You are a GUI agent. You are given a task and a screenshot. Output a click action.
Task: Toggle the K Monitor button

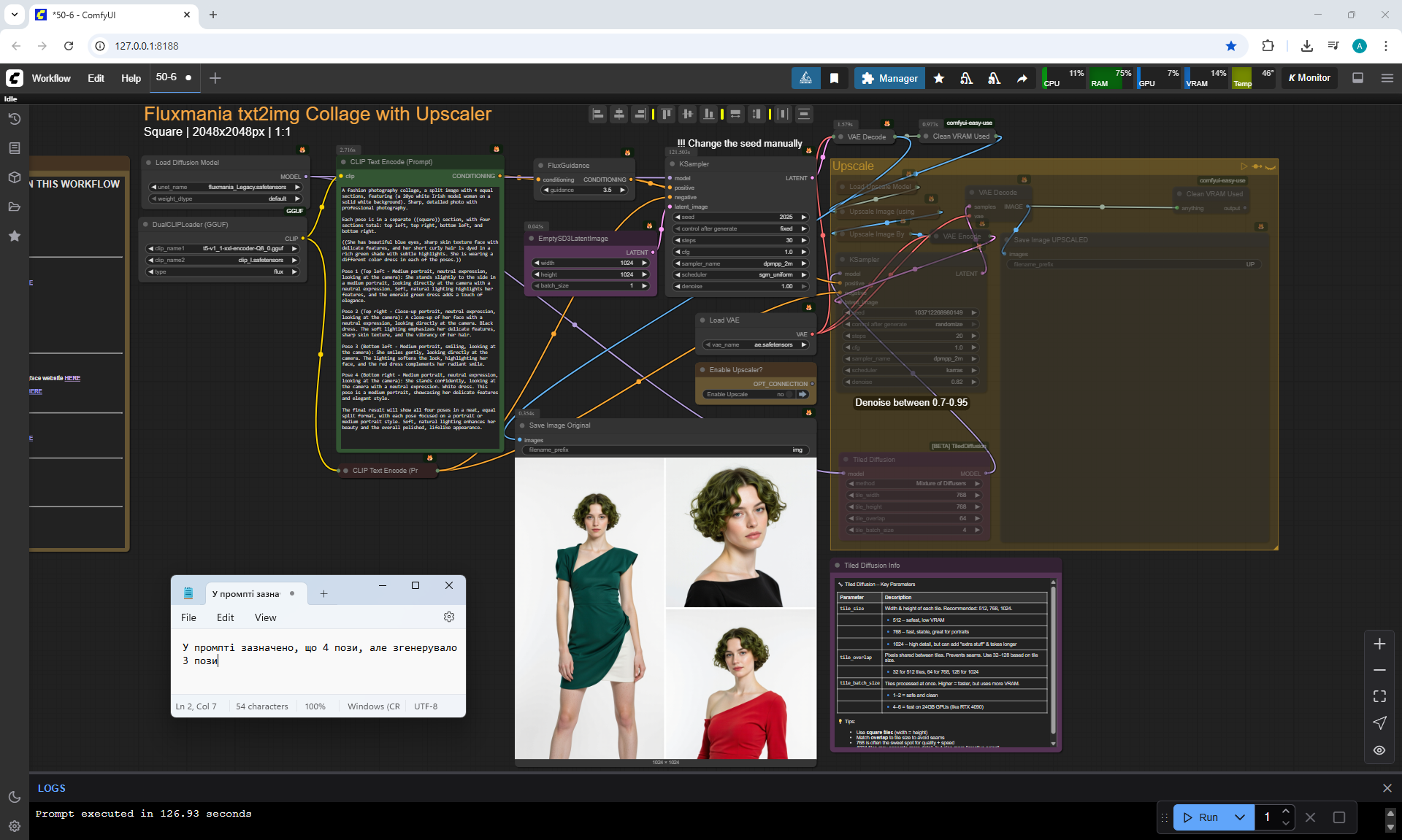[x=1309, y=78]
